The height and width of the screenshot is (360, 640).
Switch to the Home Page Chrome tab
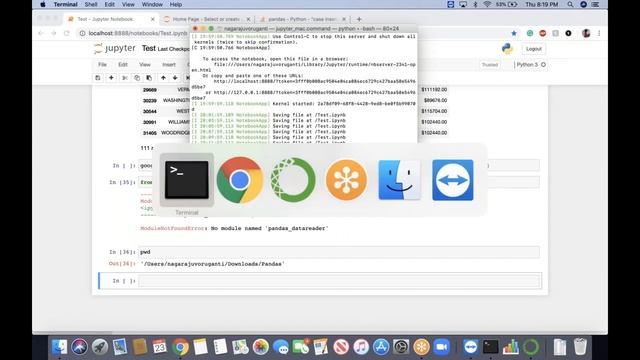click(x=206, y=19)
